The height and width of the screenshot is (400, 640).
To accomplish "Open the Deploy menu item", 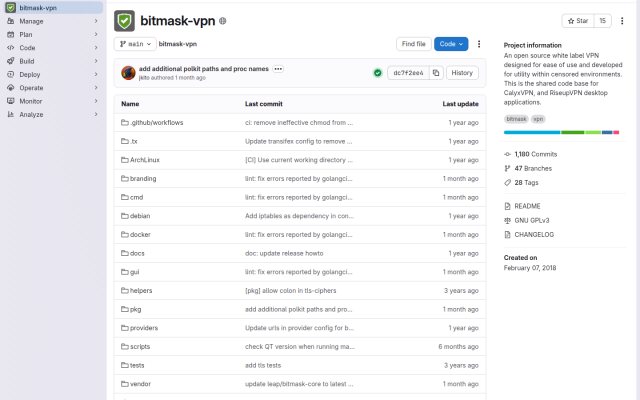I will (53, 75).
